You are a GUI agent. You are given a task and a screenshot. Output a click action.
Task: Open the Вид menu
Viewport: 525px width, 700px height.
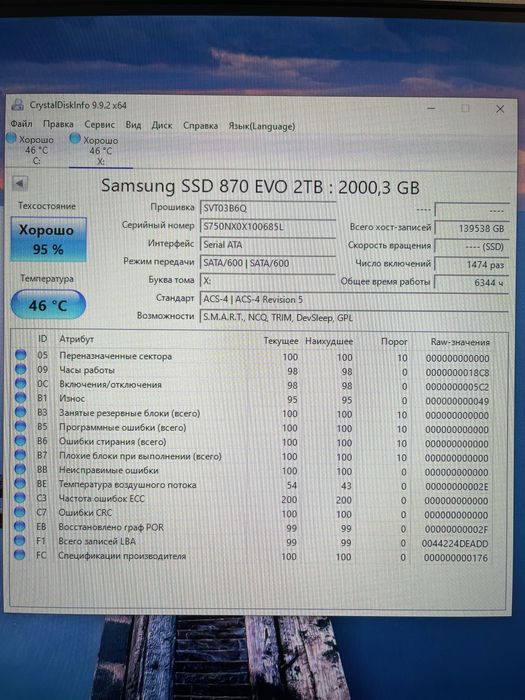click(133, 125)
